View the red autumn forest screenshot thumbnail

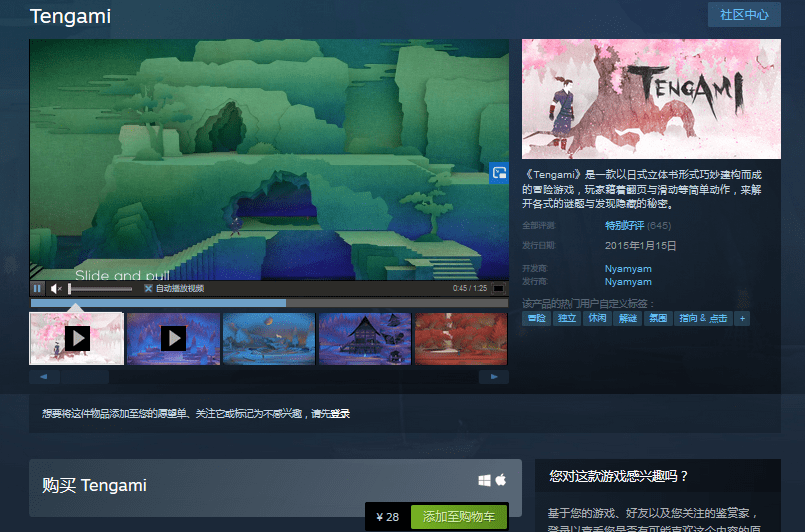pyautogui.click(x=461, y=339)
